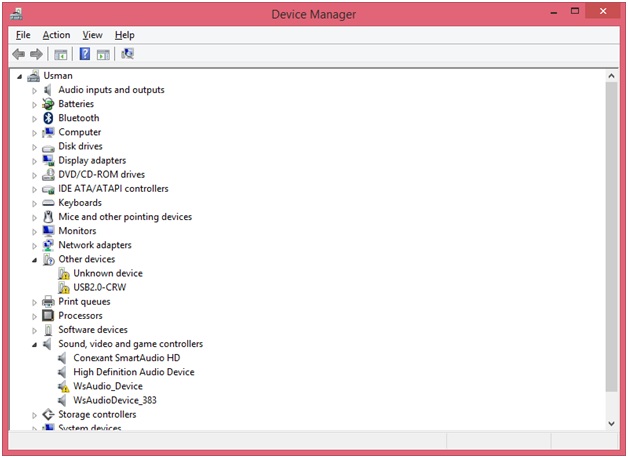Expand the Monitors category arrow
628x458 pixels.
pos(34,232)
